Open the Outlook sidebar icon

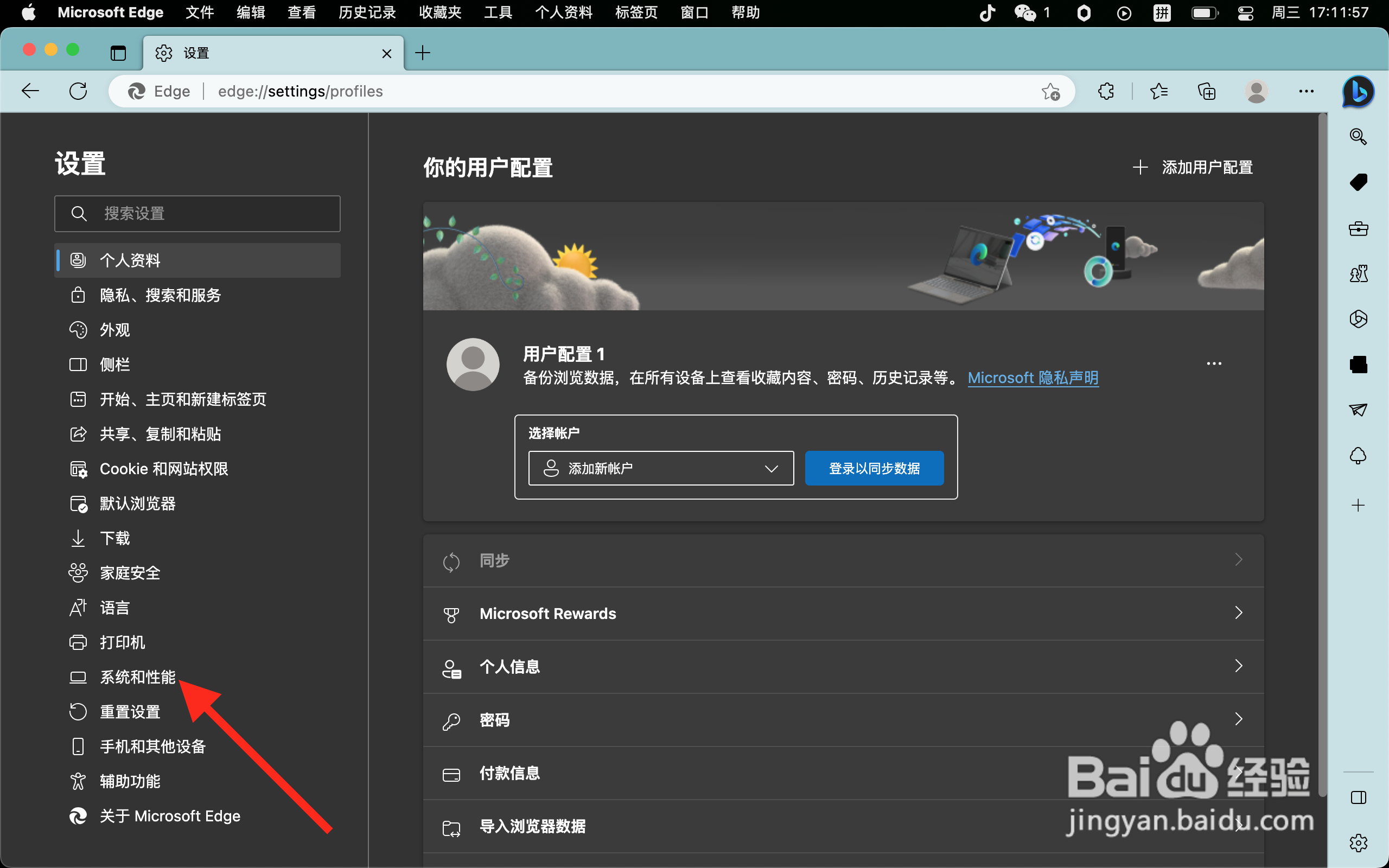(x=1358, y=409)
